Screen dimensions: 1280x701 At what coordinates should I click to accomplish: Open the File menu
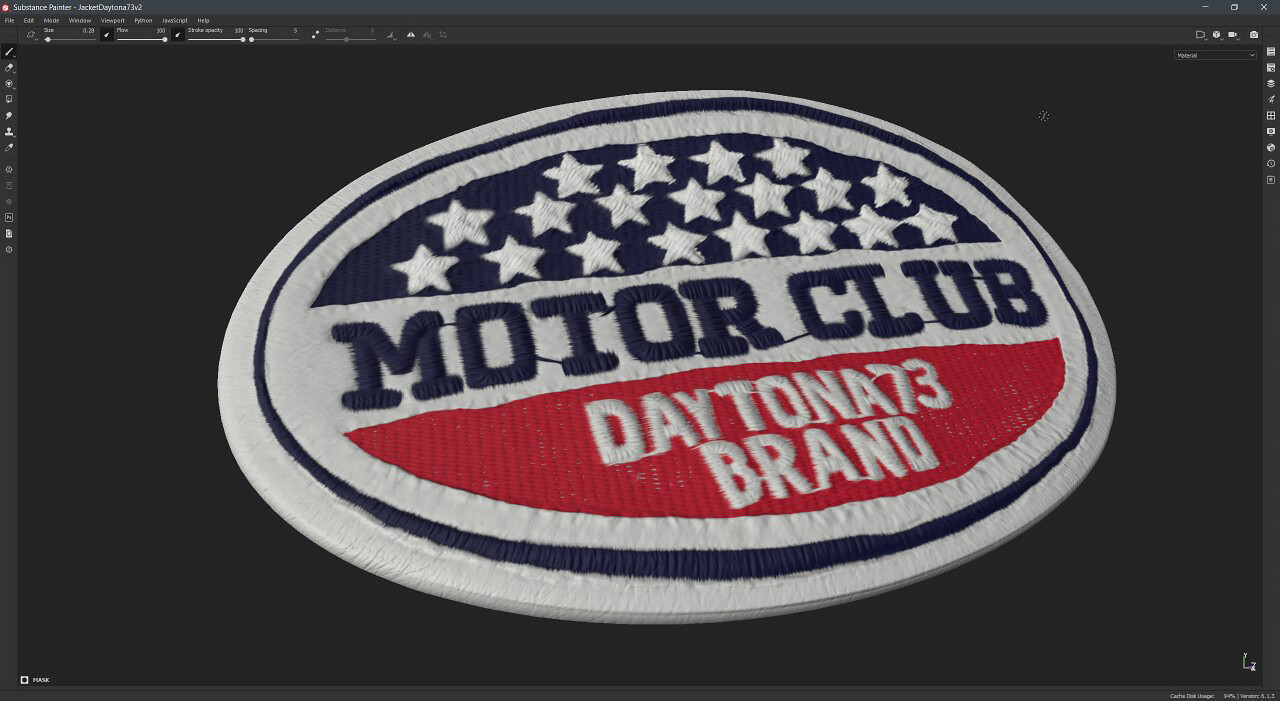pos(9,20)
